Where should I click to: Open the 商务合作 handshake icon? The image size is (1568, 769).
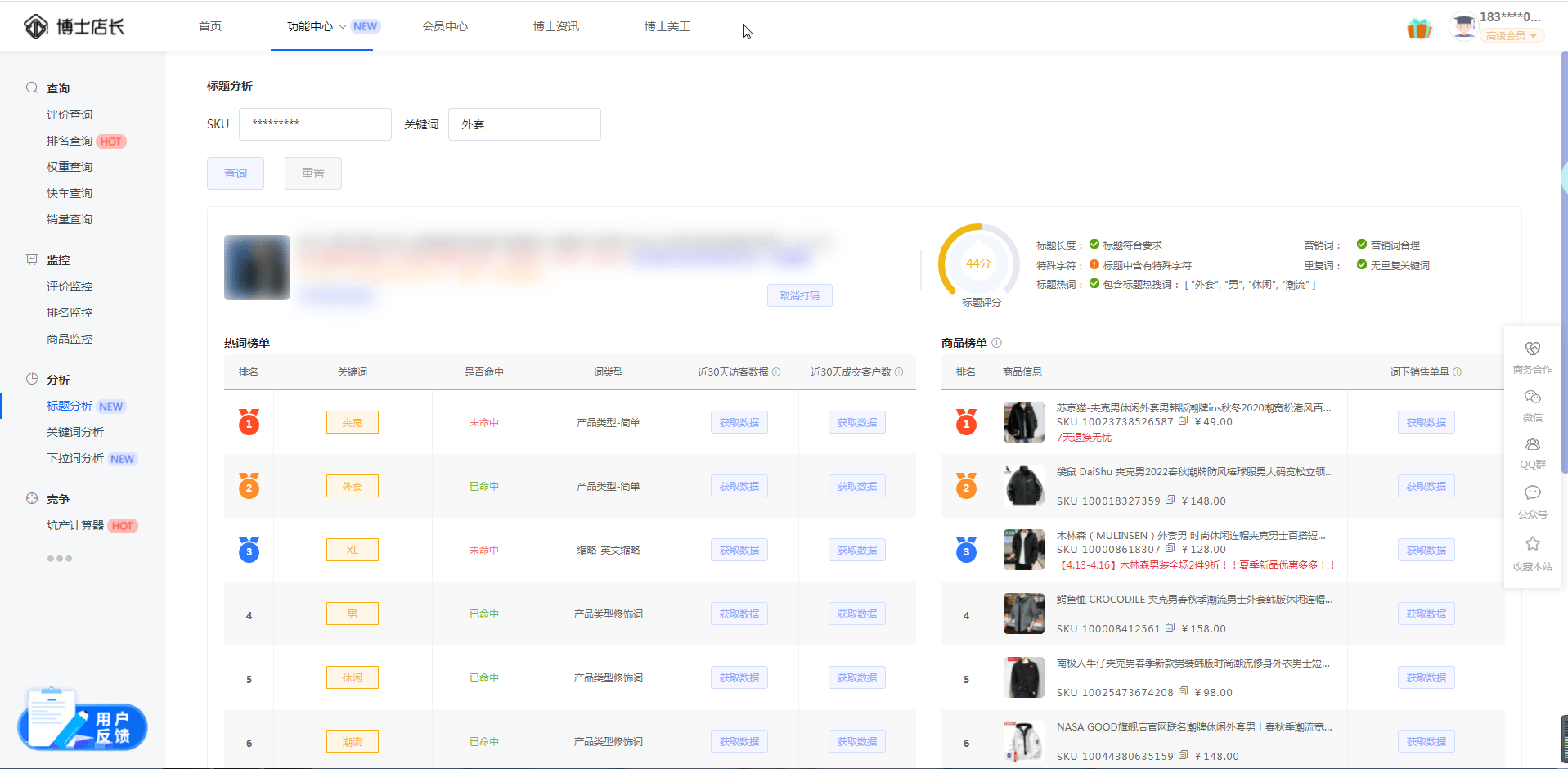point(1532,349)
